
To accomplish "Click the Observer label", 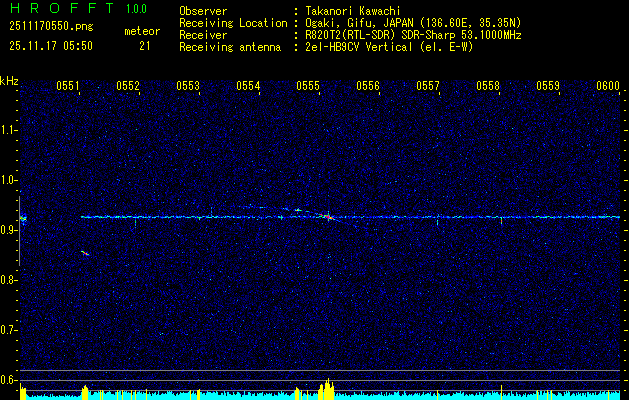I will pos(203,11).
